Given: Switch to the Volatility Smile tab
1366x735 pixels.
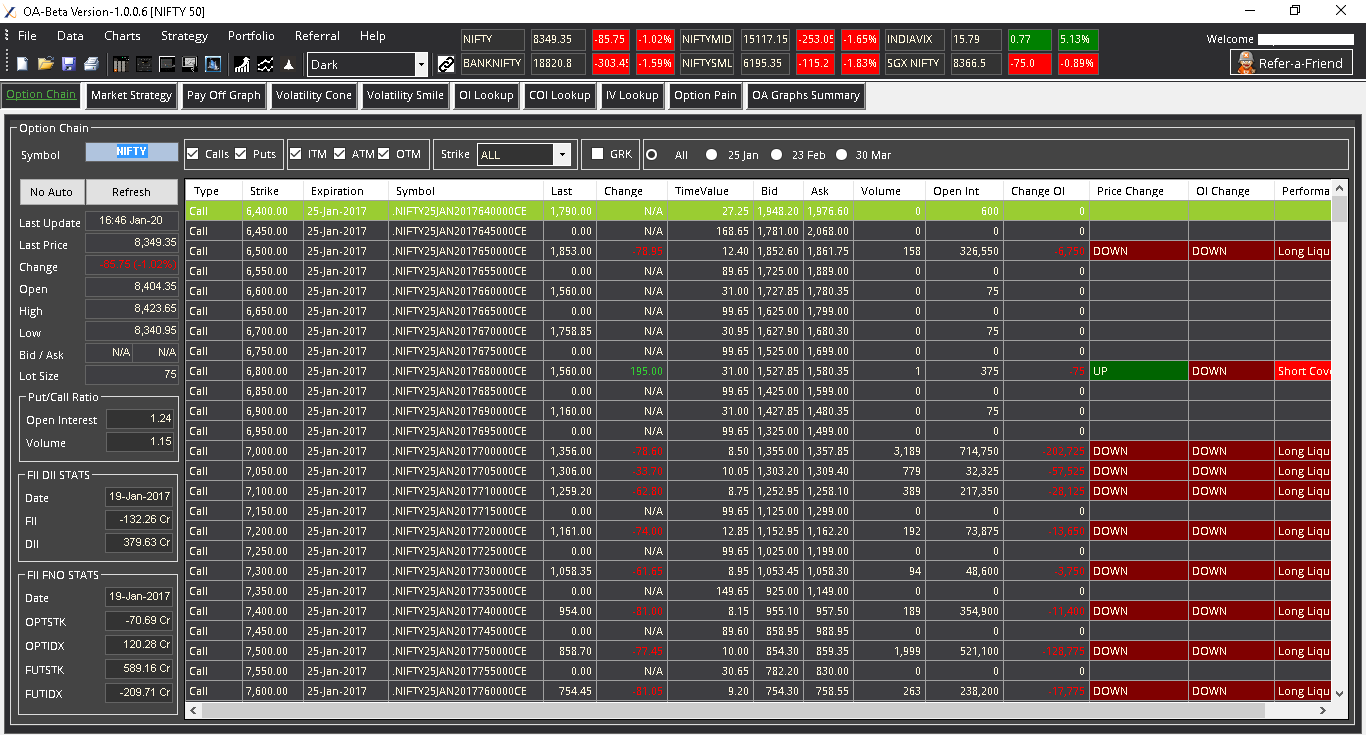Looking at the screenshot, I should 404,96.
